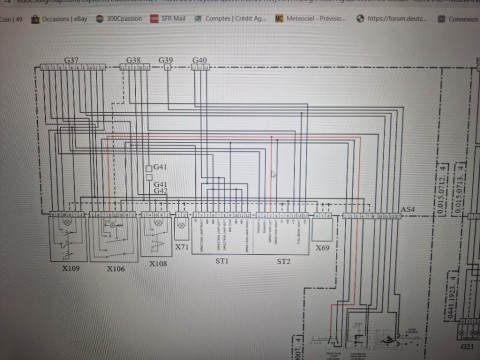Click the eBay bookmark shopping bag icon
The width and height of the screenshot is (480, 360).
click(35, 19)
